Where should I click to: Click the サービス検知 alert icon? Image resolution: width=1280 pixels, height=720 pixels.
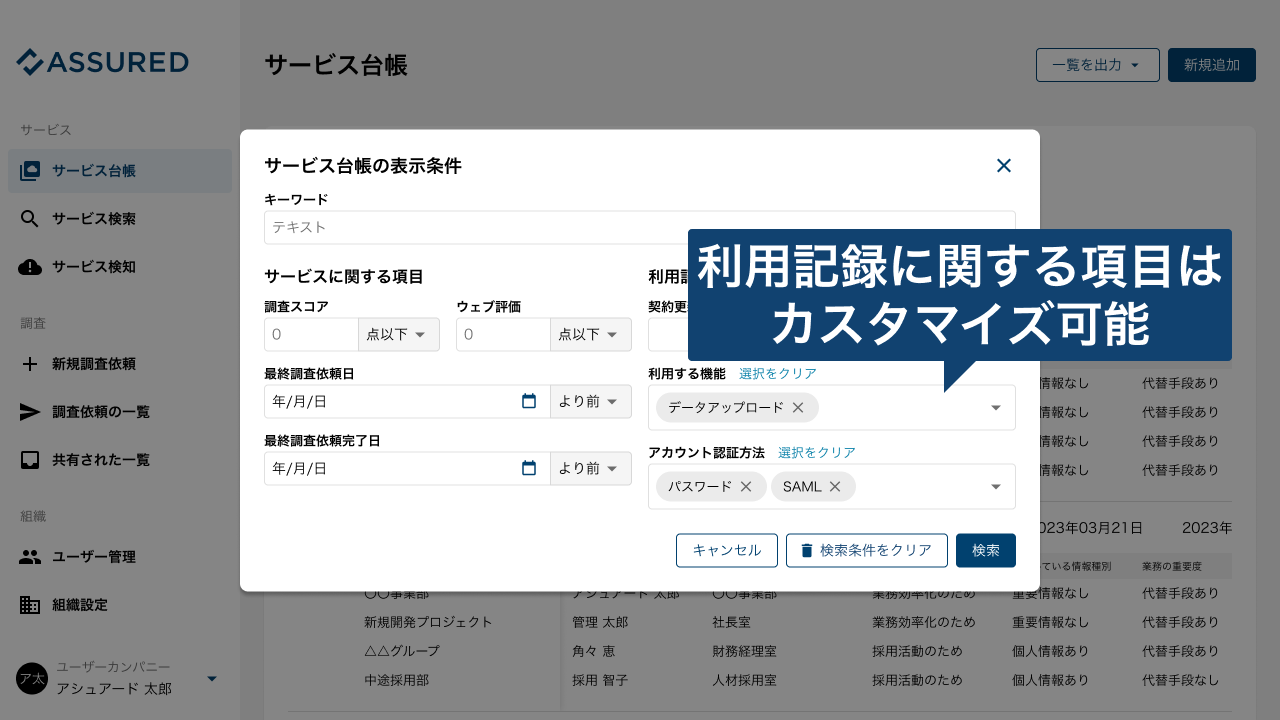[32, 266]
